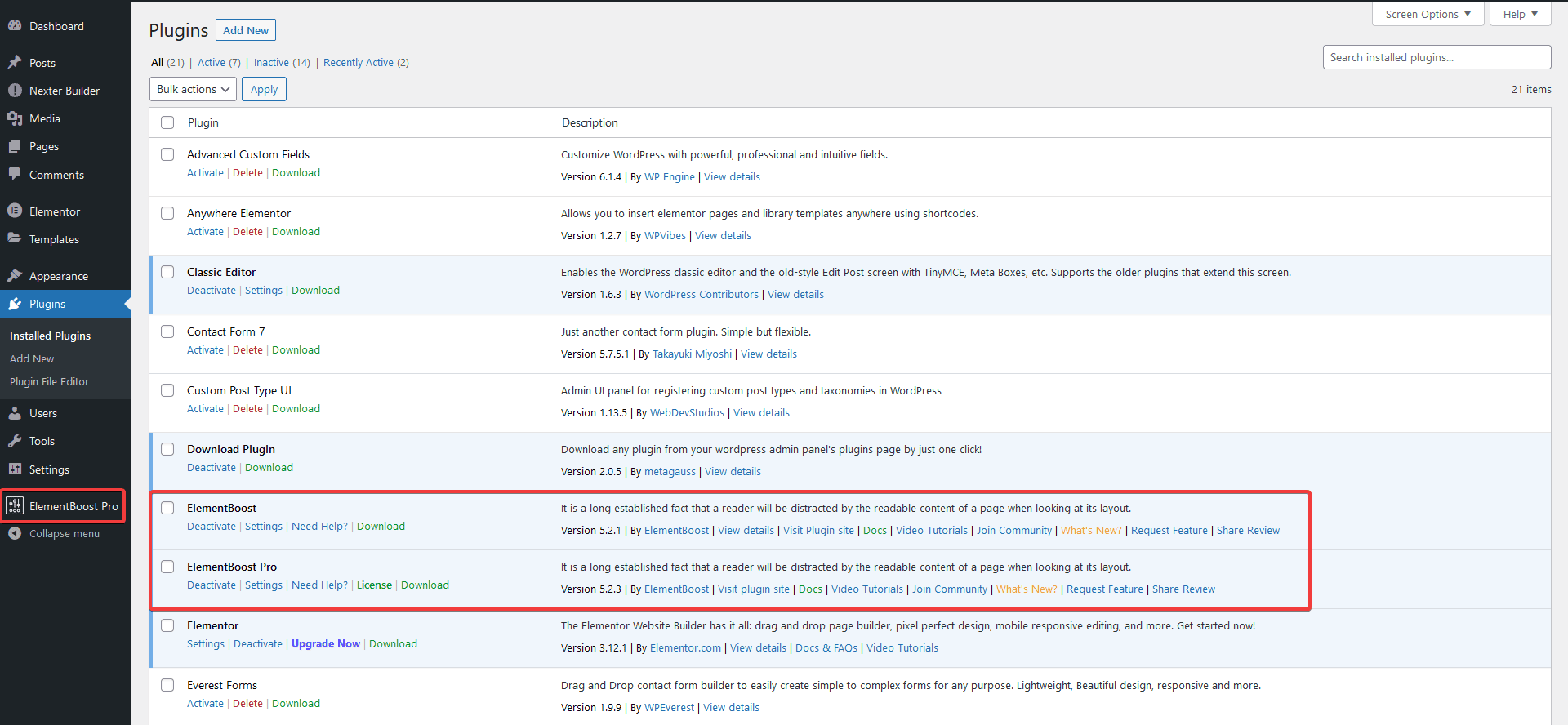Open the ElementBoost Pro License link
1568x725 pixels.
pos(374,585)
